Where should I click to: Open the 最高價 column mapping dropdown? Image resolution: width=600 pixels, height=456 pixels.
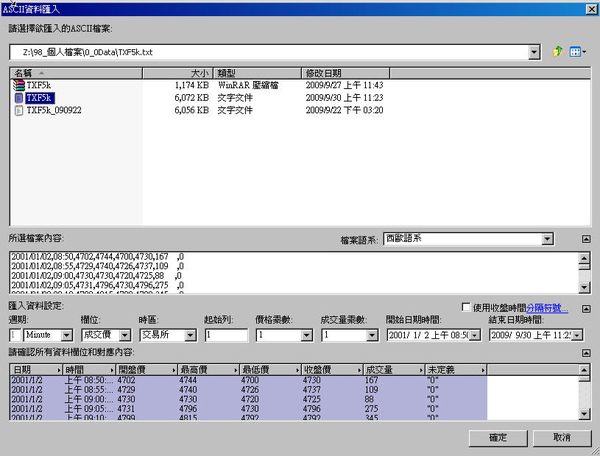(x=236, y=370)
